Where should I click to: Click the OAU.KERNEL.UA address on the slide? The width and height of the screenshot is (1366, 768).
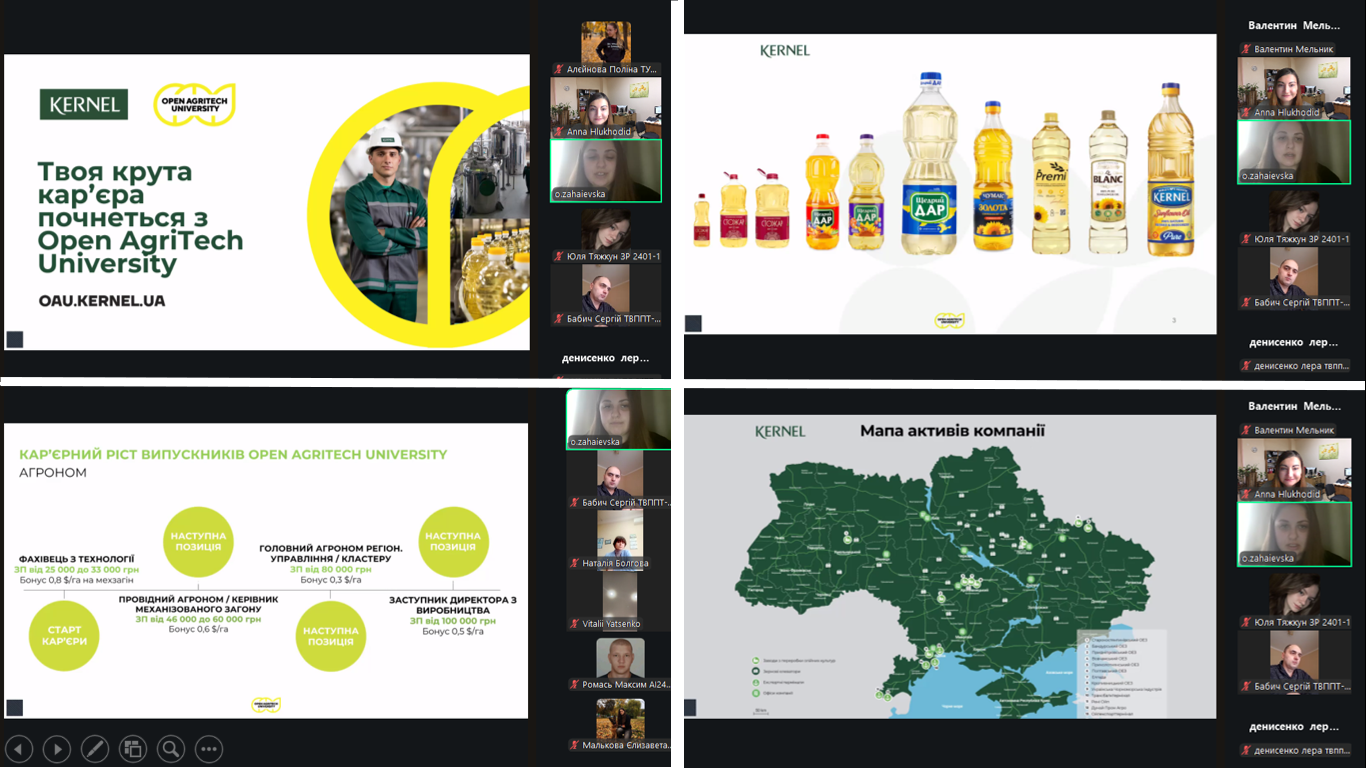pos(102,300)
